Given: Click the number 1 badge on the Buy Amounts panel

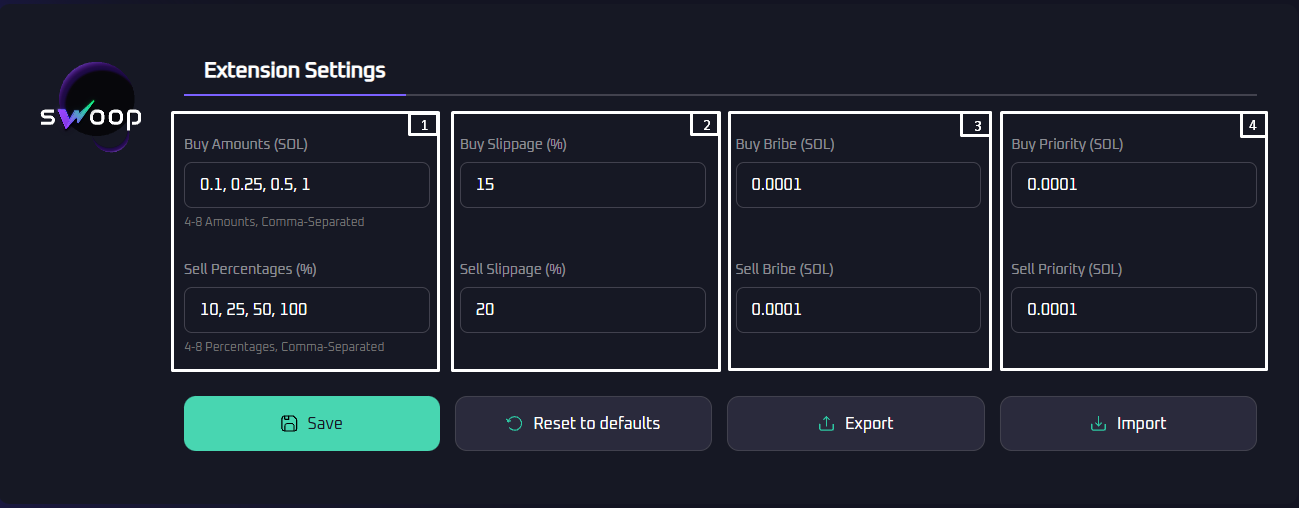Looking at the screenshot, I should tap(424, 125).
